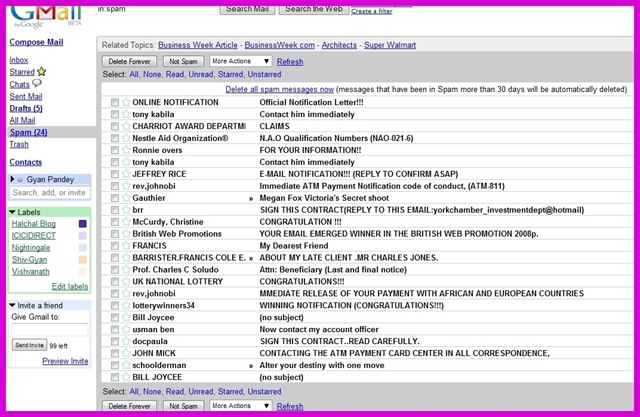
Task: Select the UK NATIONAL LOTTERY checkbox
Action: (115, 282)
